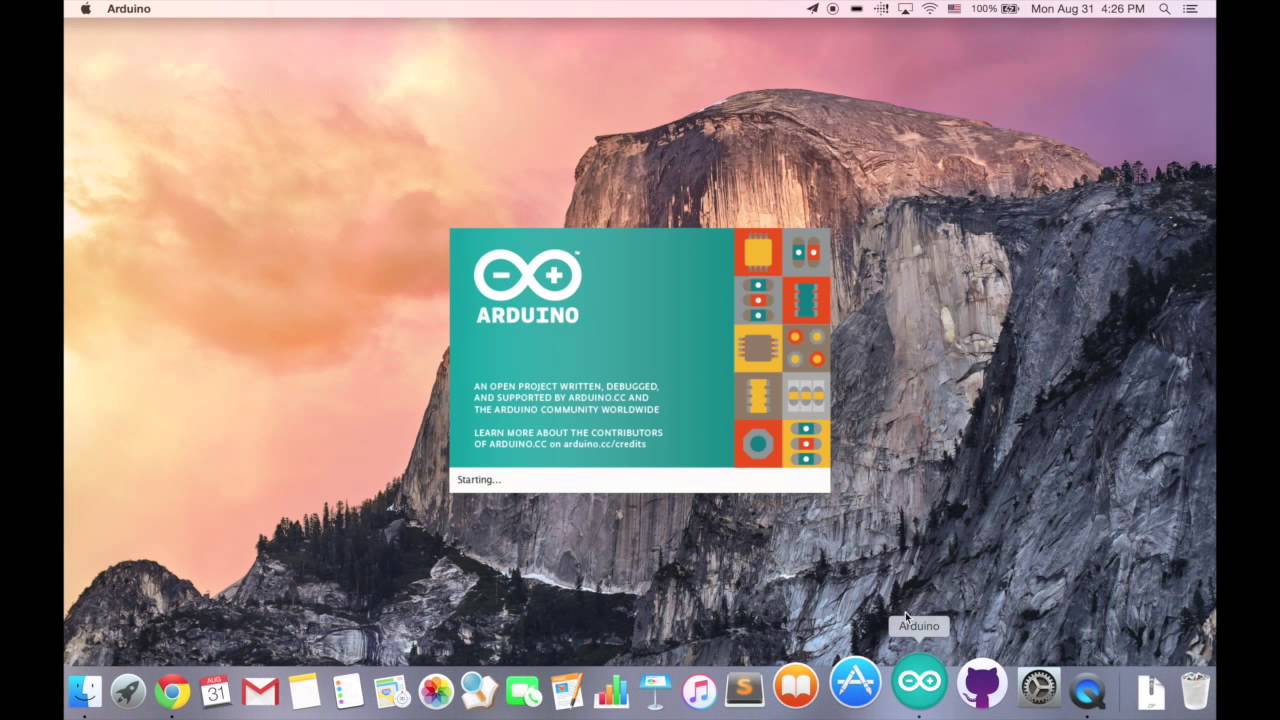Open the Preview app in dock
Viewport: 1280px width, 720px height.
point(479,691)
